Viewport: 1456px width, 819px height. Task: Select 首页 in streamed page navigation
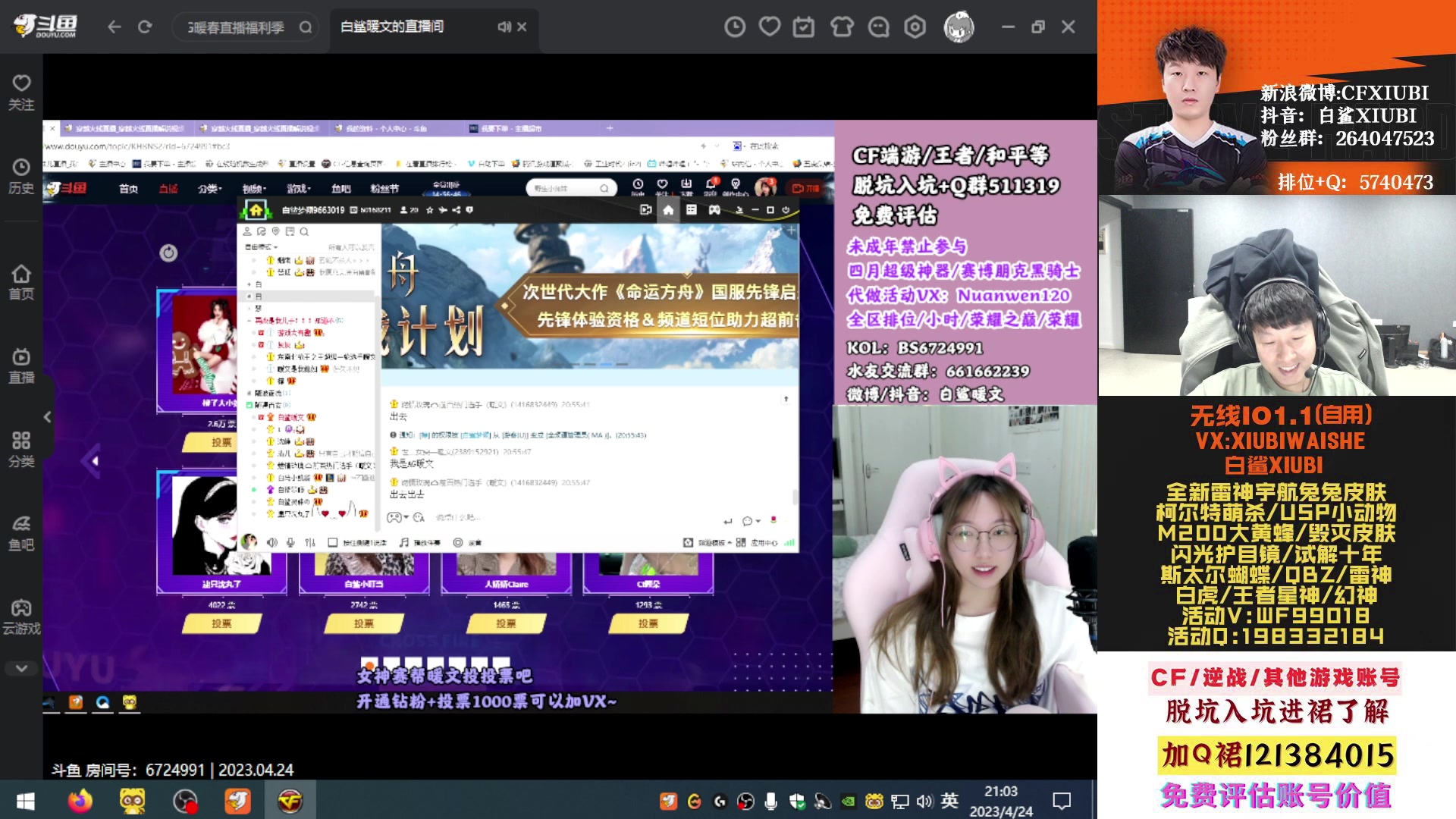click(128, 188)
